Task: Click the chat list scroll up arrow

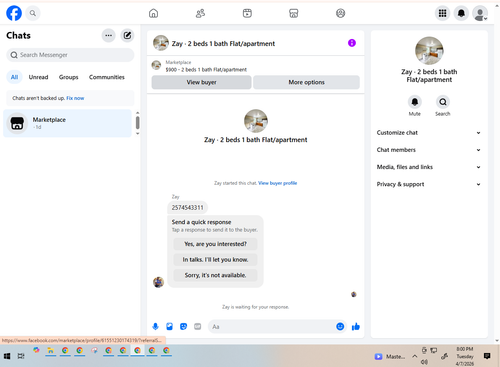Action: tap(138, 113)
